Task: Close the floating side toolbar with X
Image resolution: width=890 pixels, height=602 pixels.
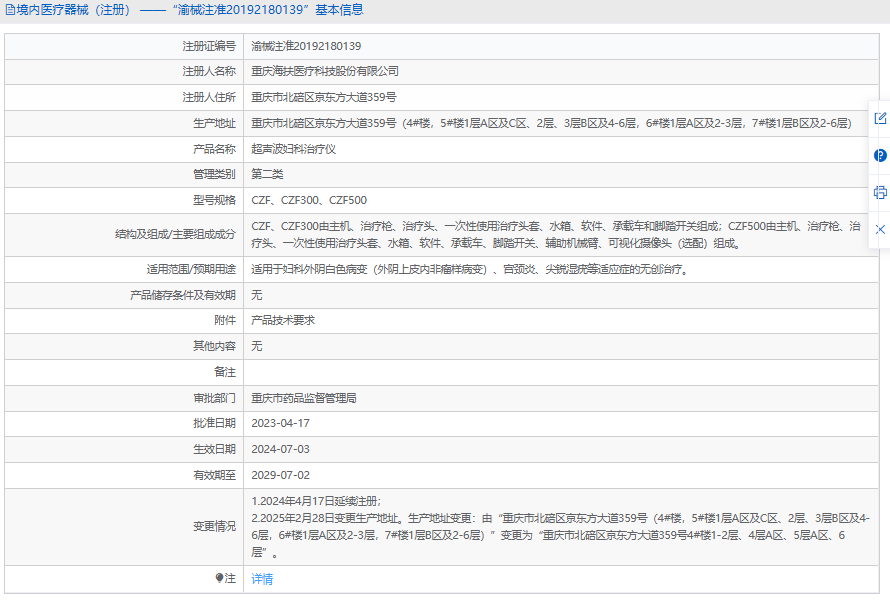Action: pyautogui.click(x=880, y=229)
